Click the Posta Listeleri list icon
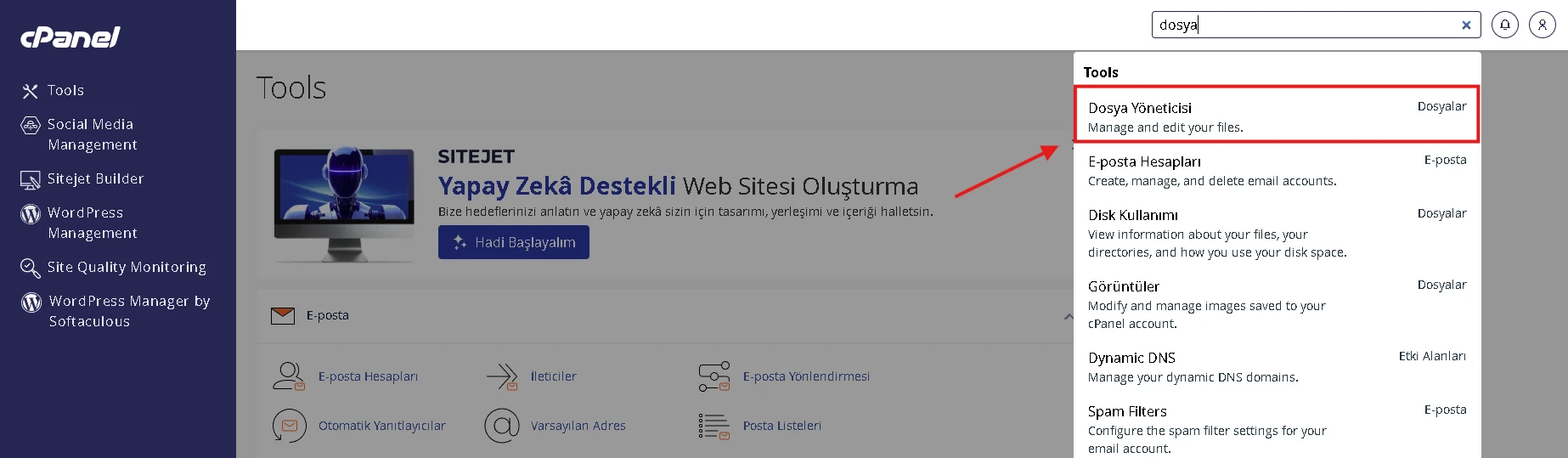The image size is (1568, 458). [714, 426]
